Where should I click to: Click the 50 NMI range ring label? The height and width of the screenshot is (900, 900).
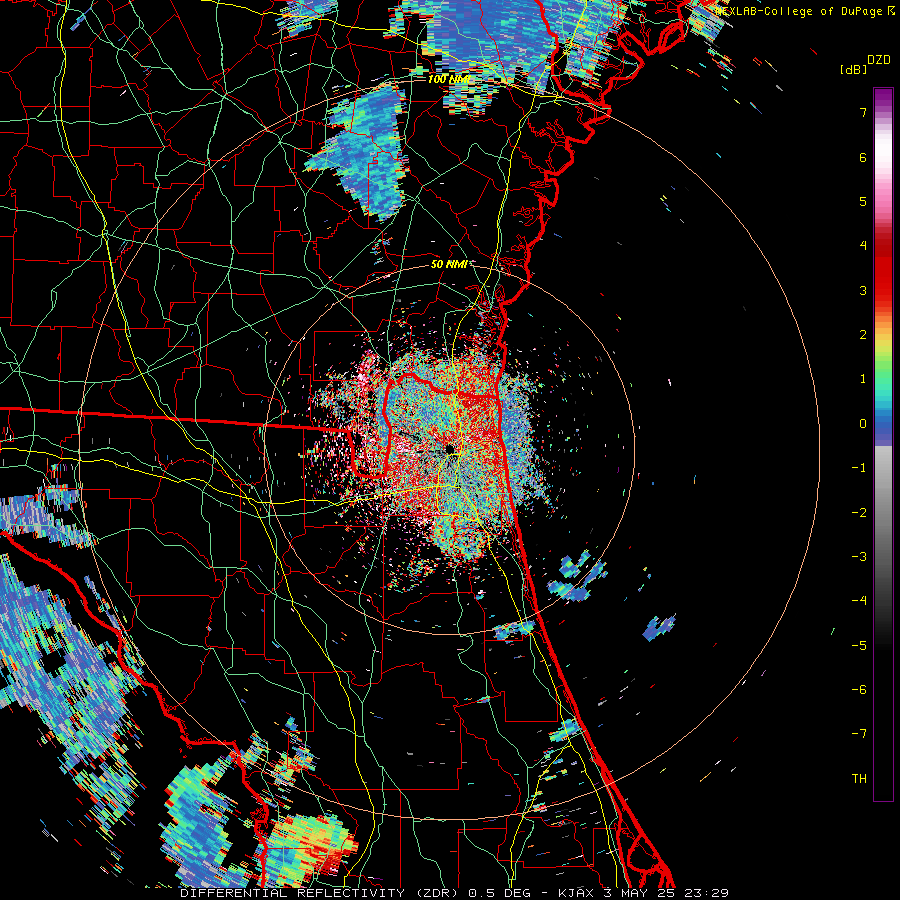pyautogui.click(x=449, y=264)
